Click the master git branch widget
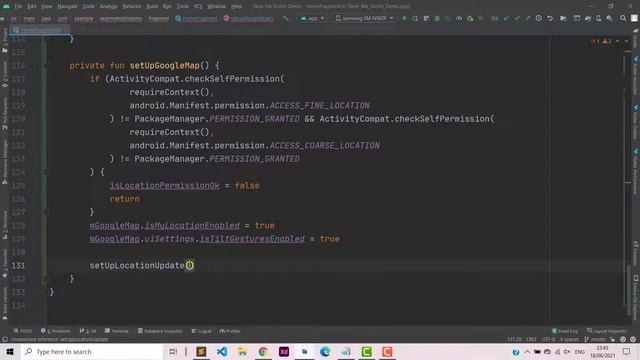Viewport: 640px width, 360px height. point(595,339)
